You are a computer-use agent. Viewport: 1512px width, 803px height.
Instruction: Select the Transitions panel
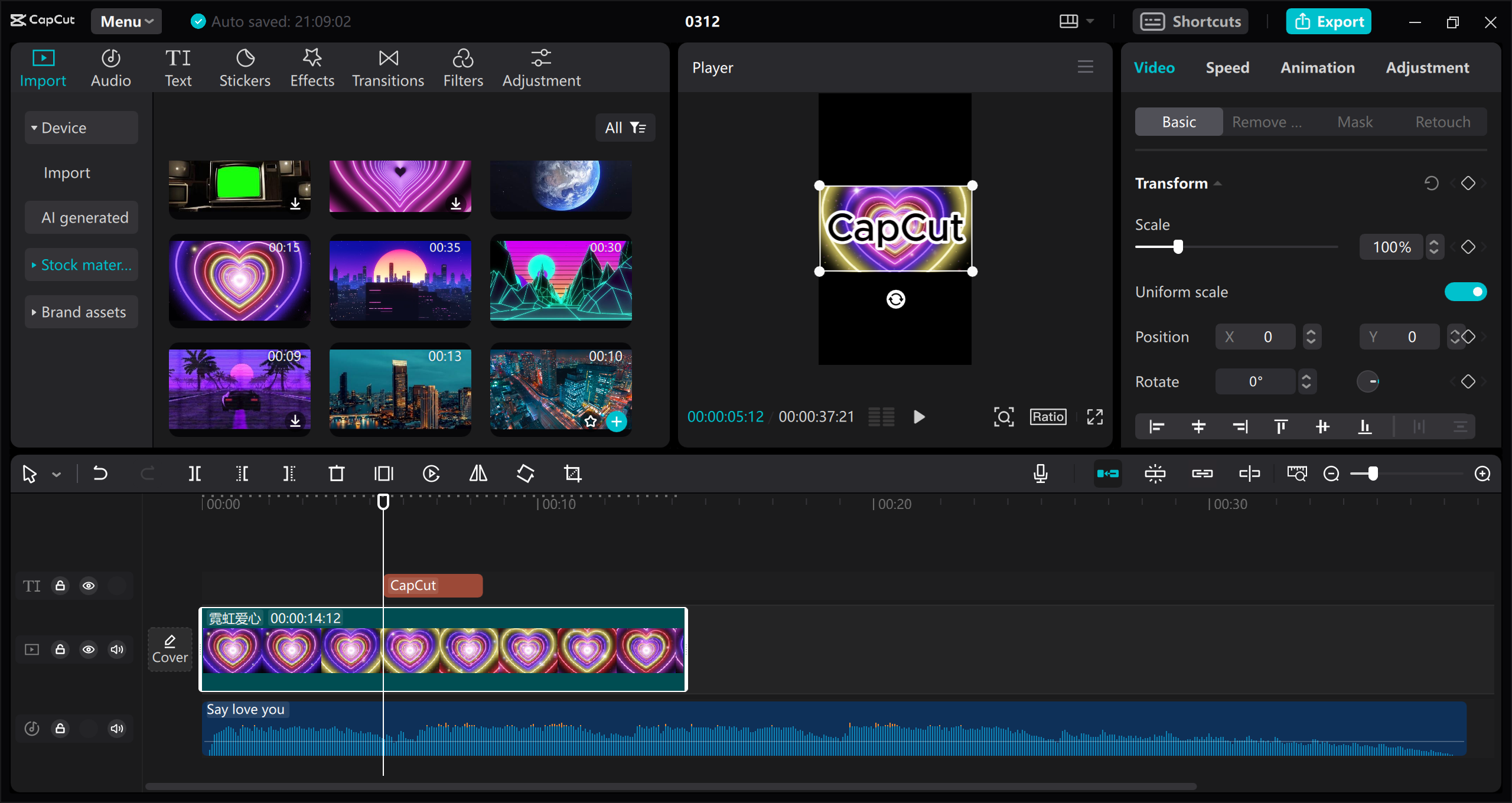click(x=387, y=67)
